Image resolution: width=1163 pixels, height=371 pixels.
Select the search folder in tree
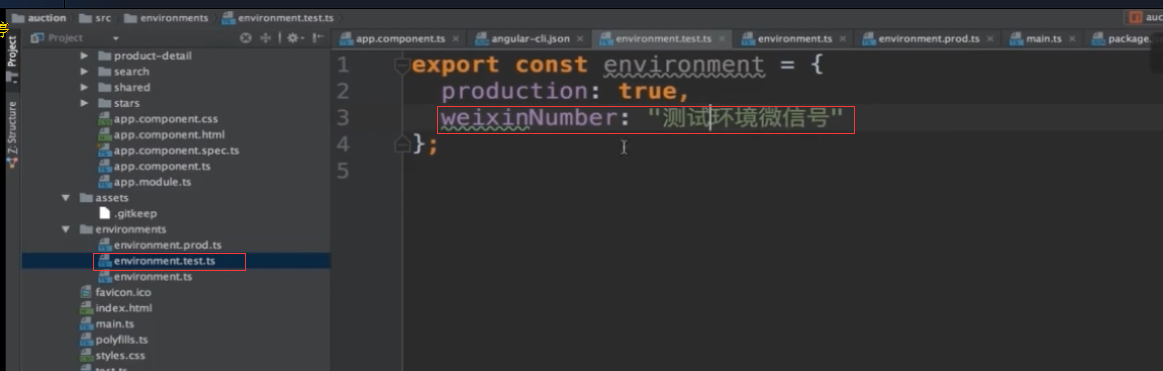(123, 71)
